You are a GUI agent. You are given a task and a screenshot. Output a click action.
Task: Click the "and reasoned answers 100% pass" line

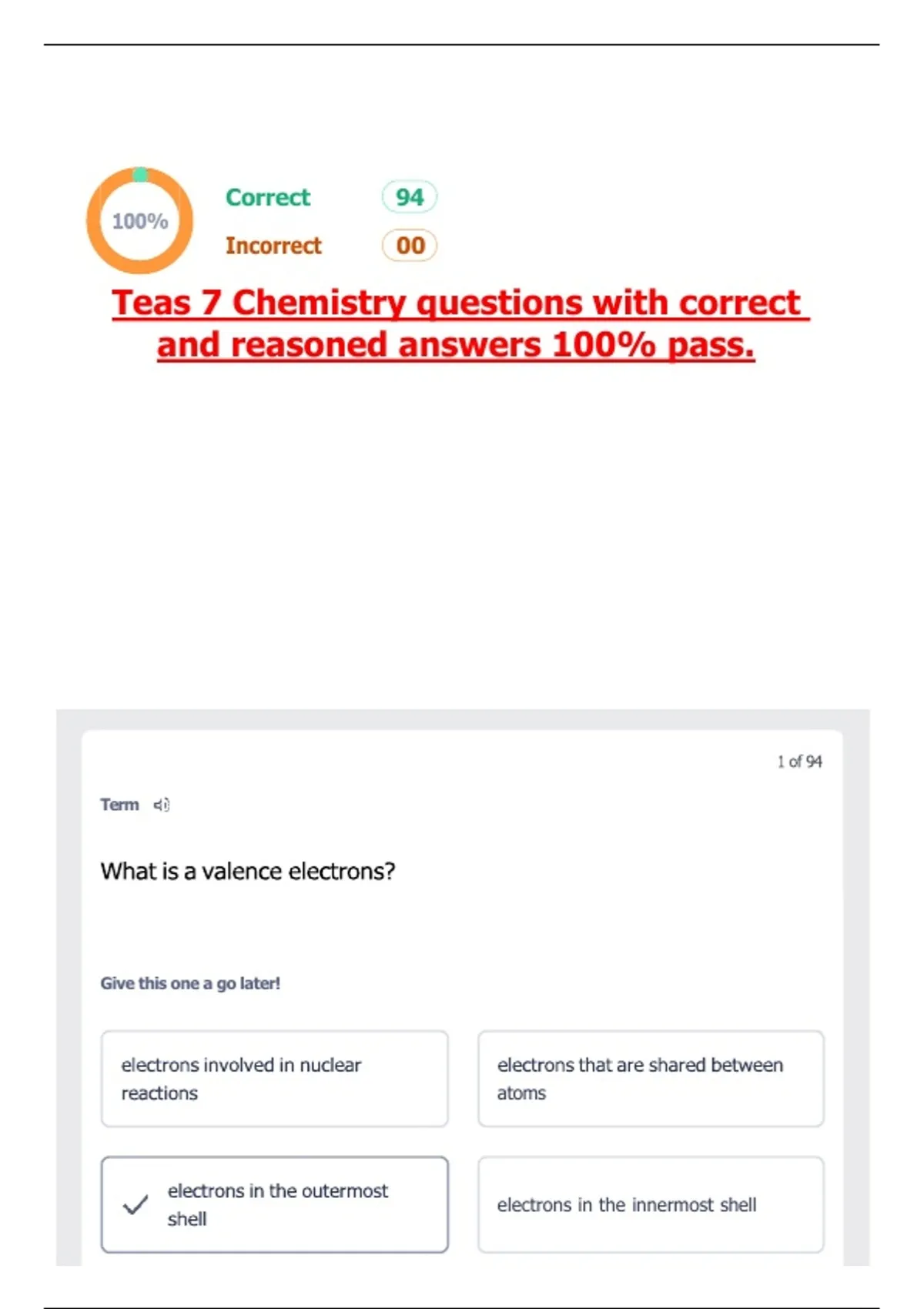pos(456,345)
